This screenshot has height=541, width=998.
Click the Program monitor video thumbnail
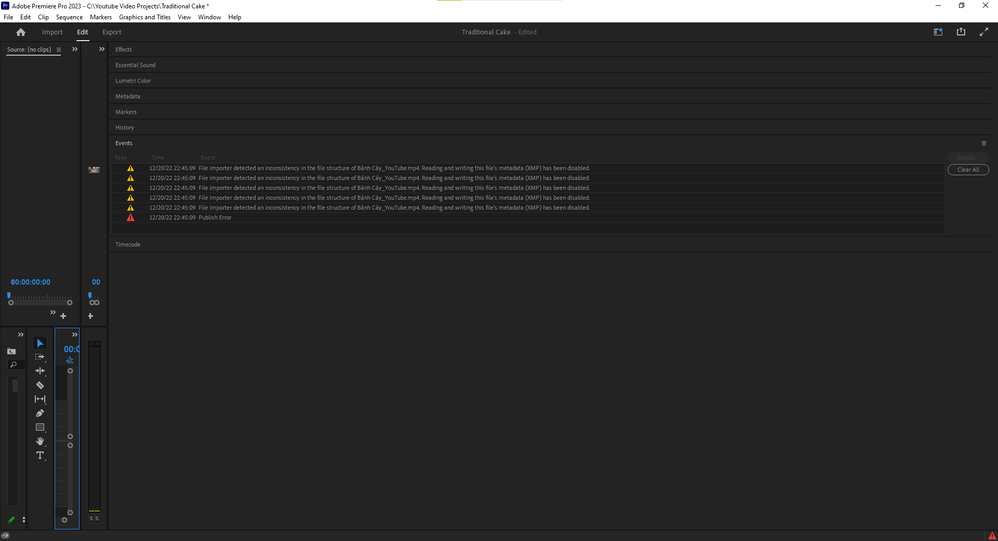pyautogui.click(x=94, y=170)
